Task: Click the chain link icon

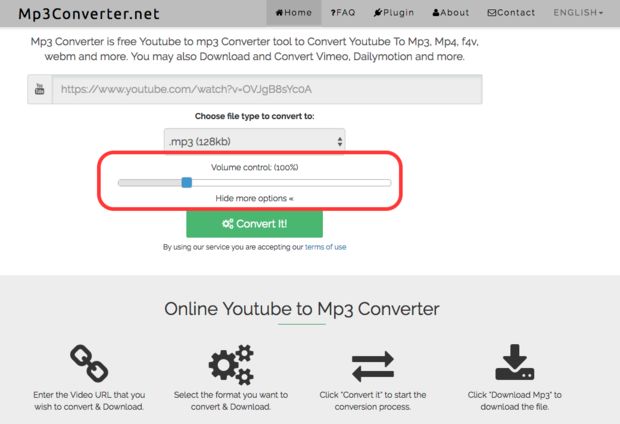Action: 89,363
